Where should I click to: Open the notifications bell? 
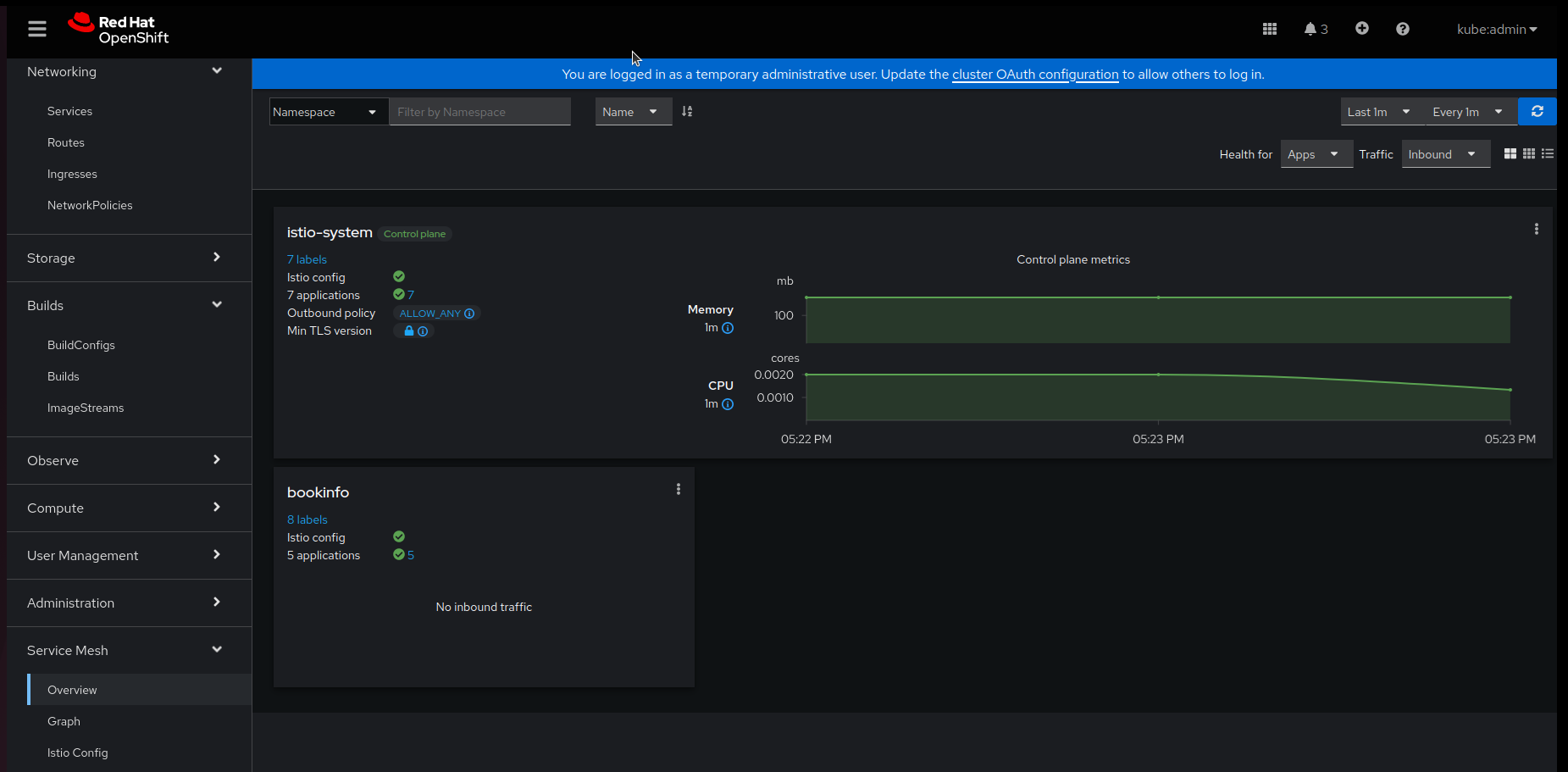(x=1316, y=29)
